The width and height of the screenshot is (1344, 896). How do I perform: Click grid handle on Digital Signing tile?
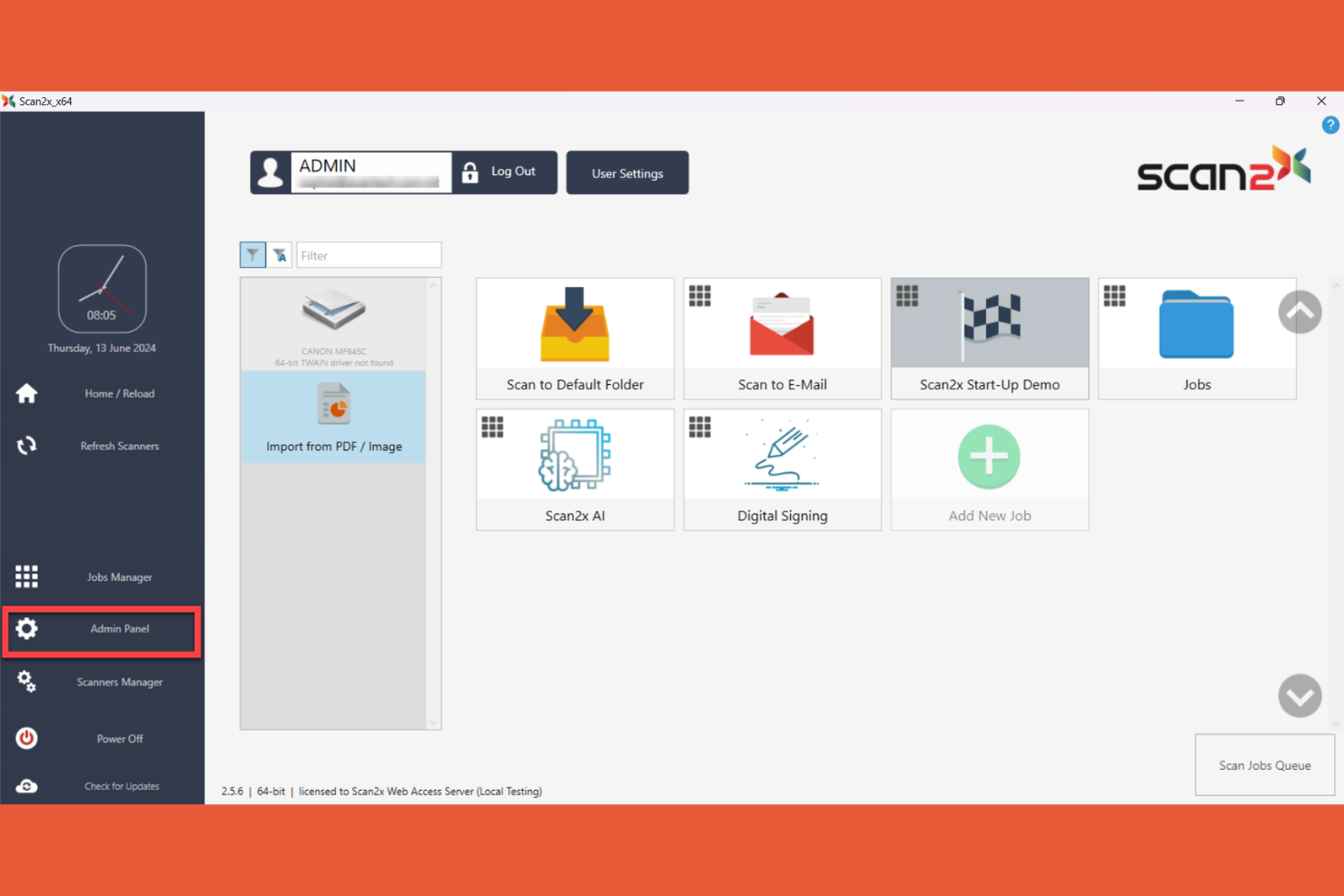pos(699,427)
